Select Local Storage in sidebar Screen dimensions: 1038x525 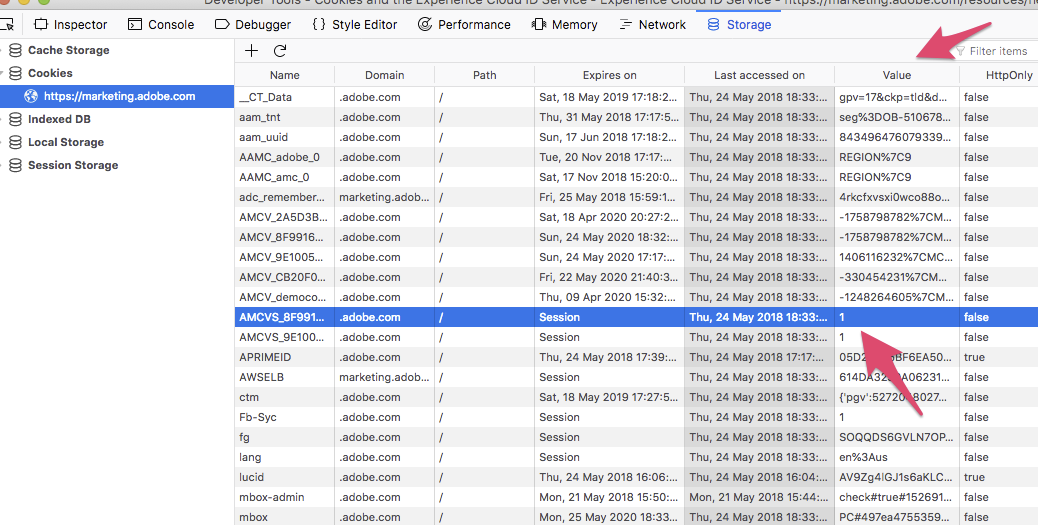[66, 142]
